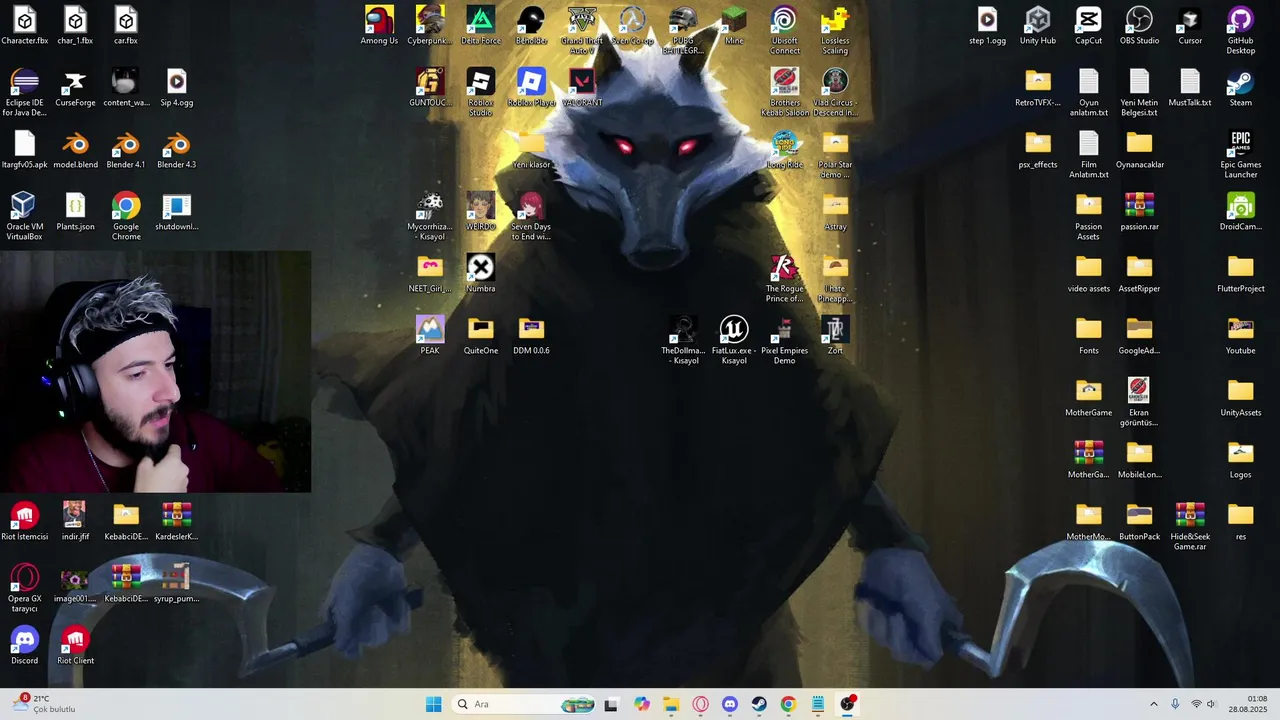Image resolution: width=1280 pixels, height=720 pixels.
Task: Click the GUNTOUCH game icon
Action: 430,88
